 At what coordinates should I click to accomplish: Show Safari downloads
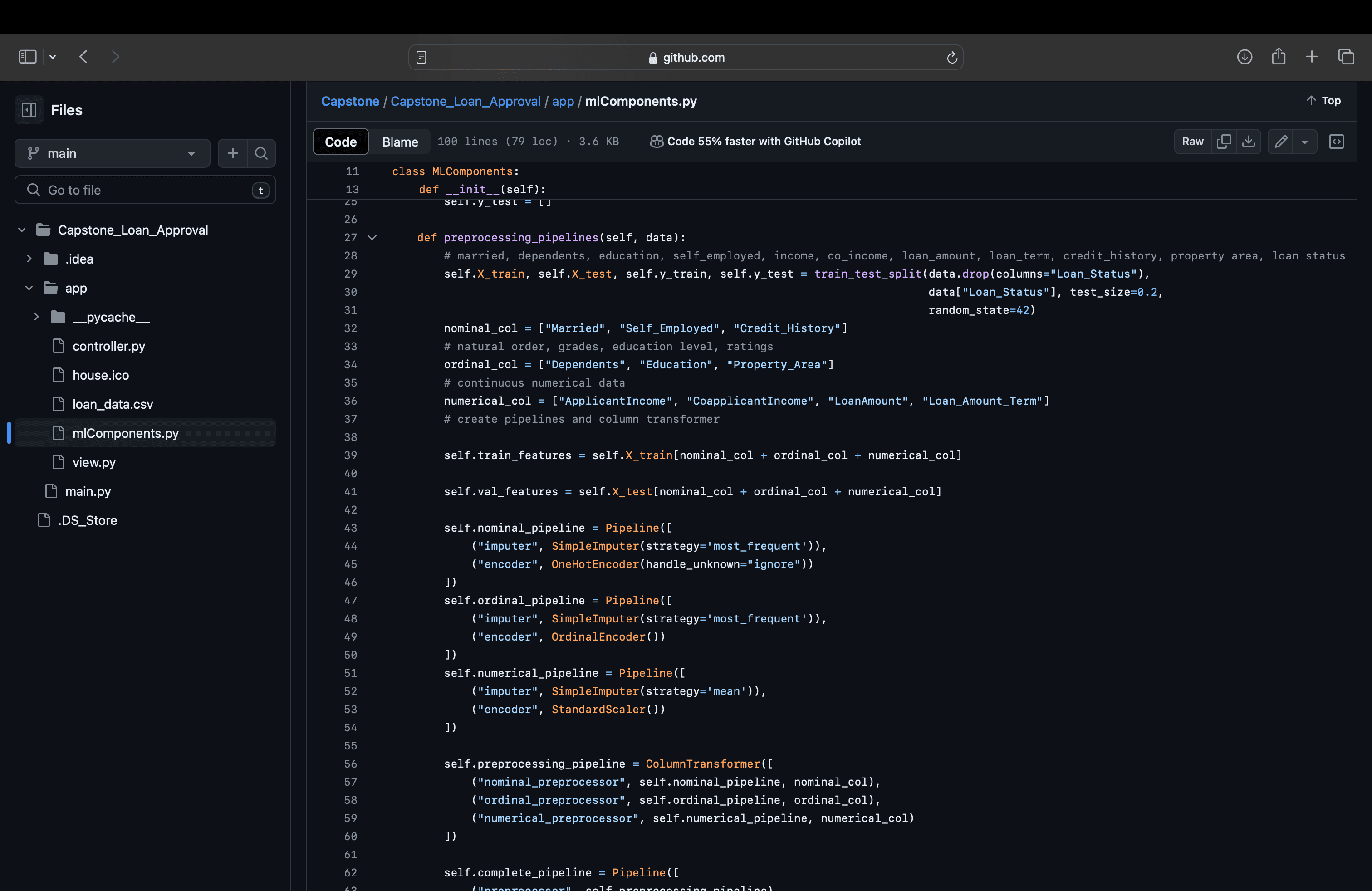pos(1245,56)
